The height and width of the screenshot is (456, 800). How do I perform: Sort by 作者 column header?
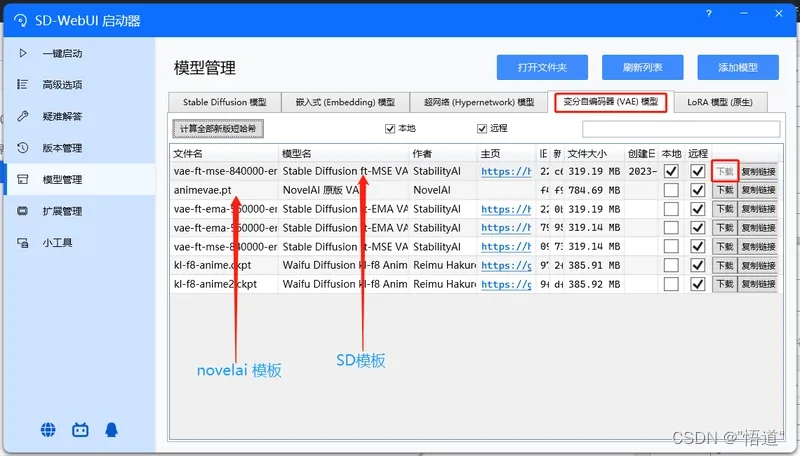pos(443,154)
